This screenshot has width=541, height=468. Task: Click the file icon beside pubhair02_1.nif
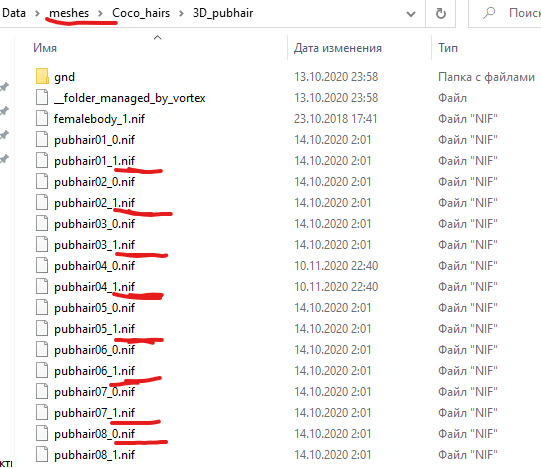pyautogui.click(x=42, y=203)
